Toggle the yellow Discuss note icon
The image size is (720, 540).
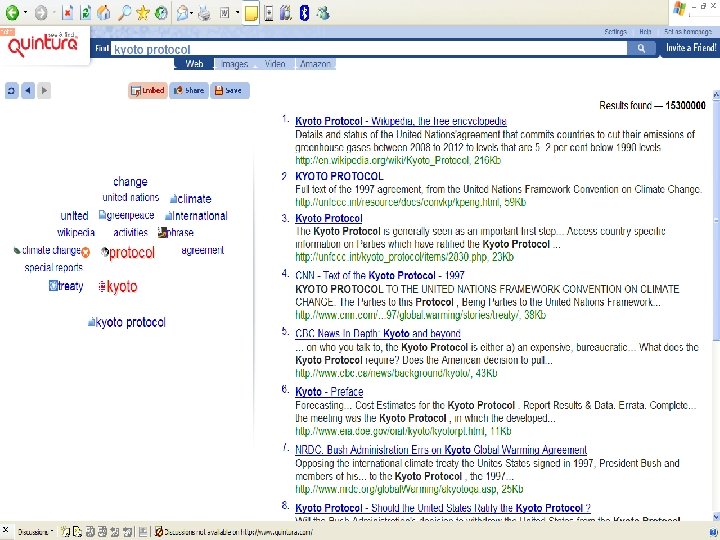click(x=251, y=13)
